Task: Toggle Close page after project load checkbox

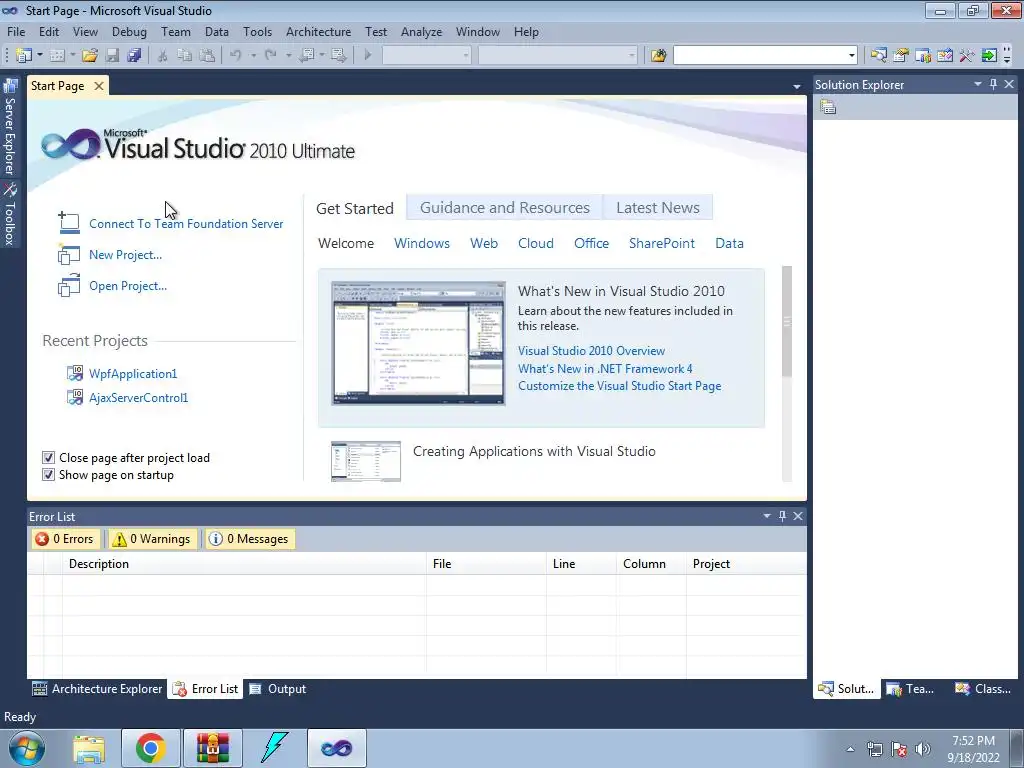Action: tap(48, 458)
